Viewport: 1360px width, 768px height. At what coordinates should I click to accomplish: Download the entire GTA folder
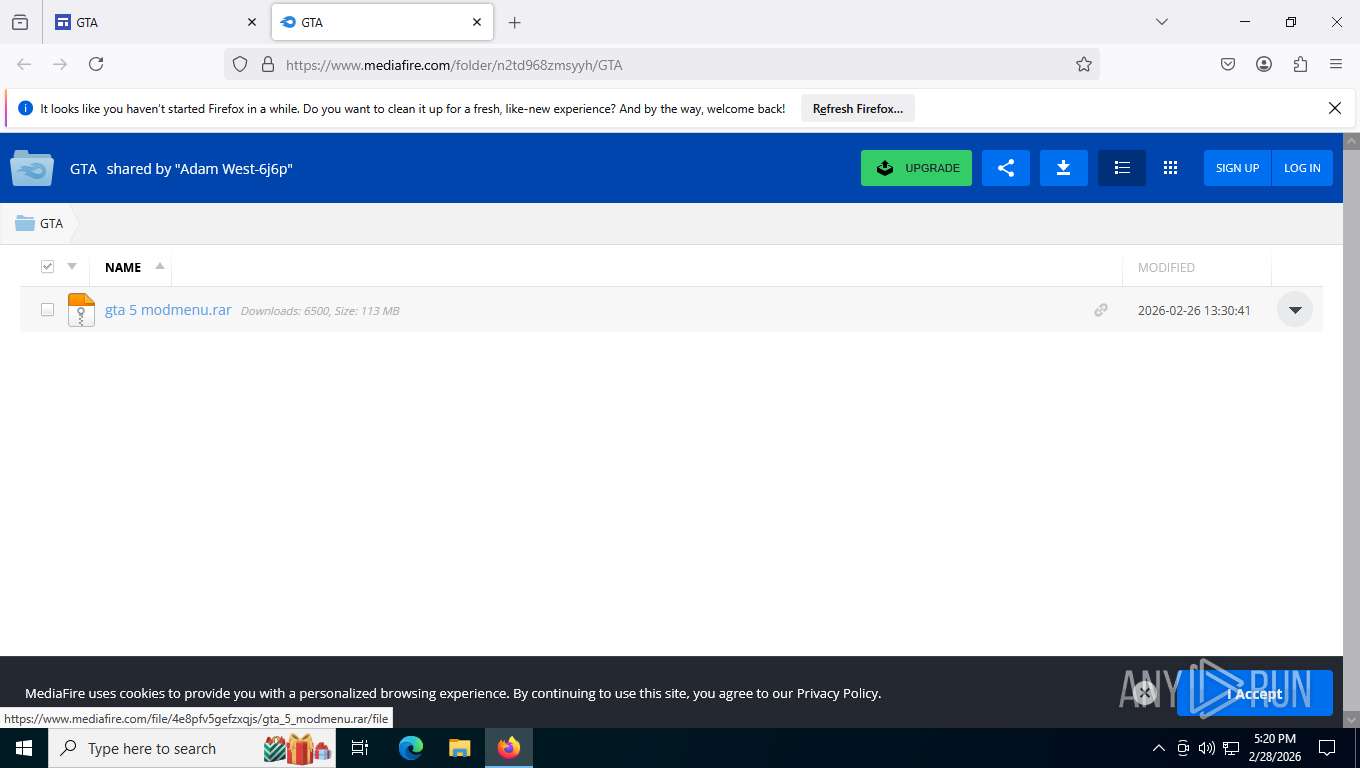[x=1064, y=168]
